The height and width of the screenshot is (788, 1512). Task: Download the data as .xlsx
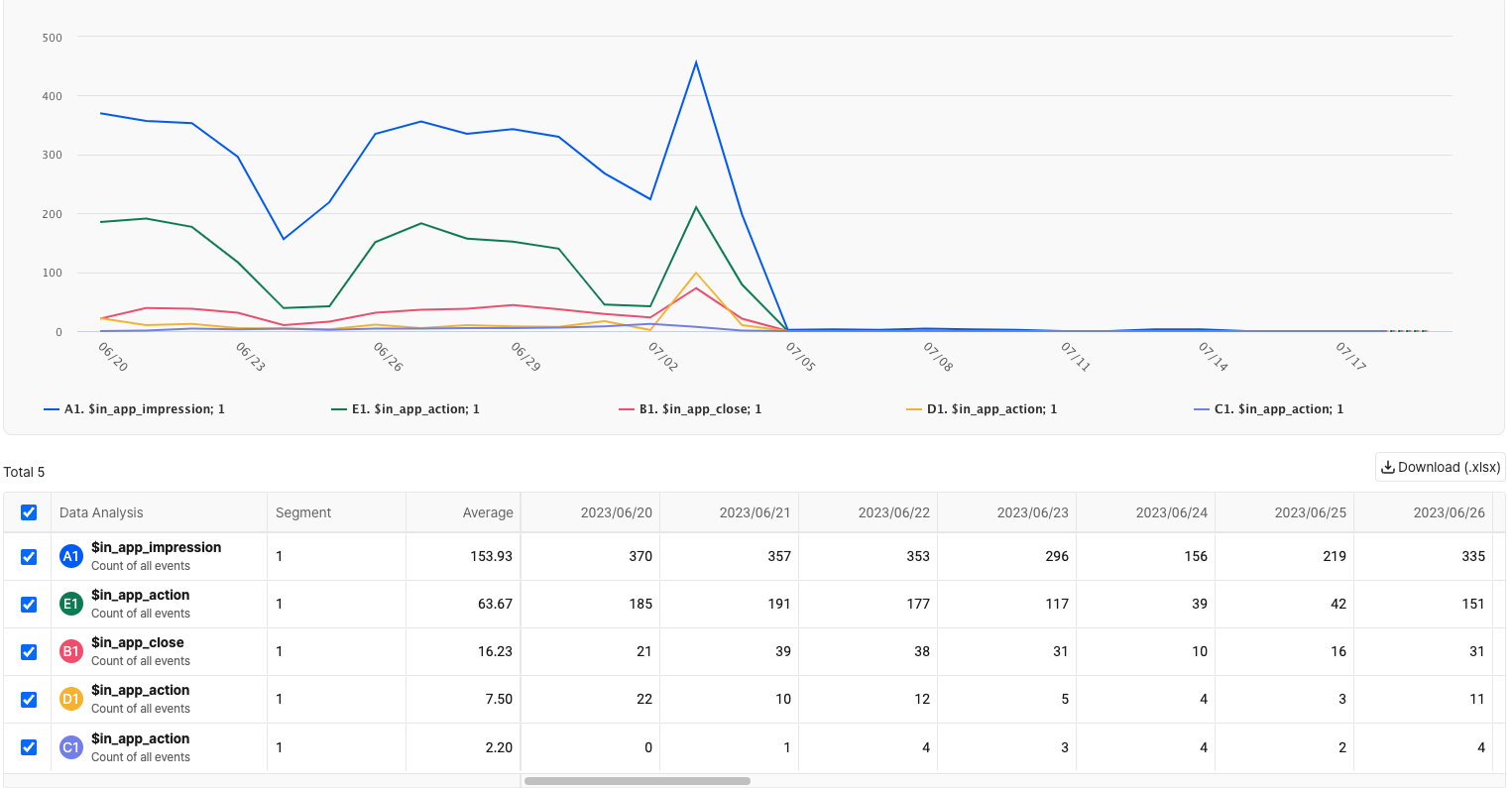point(1440,467)
